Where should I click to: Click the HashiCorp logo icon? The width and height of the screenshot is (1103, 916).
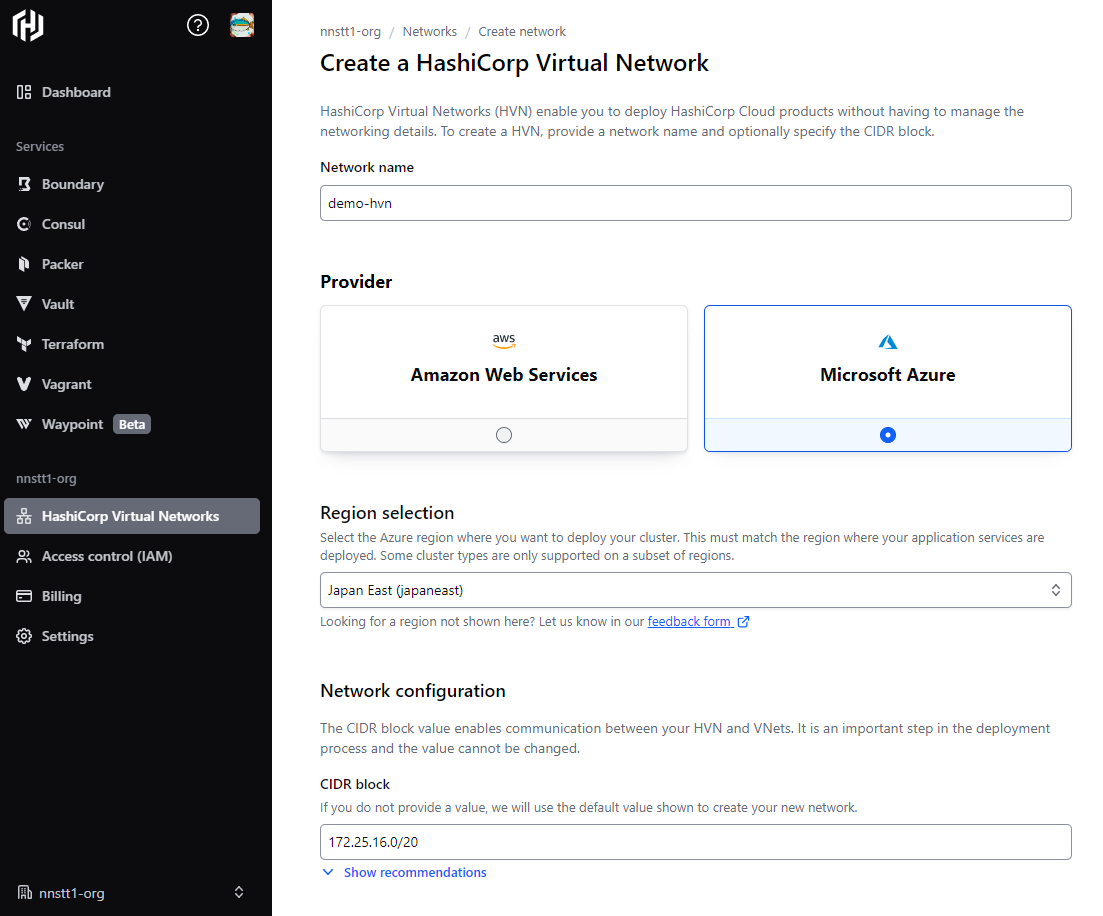pyautogui.click(x=28, y=25)
